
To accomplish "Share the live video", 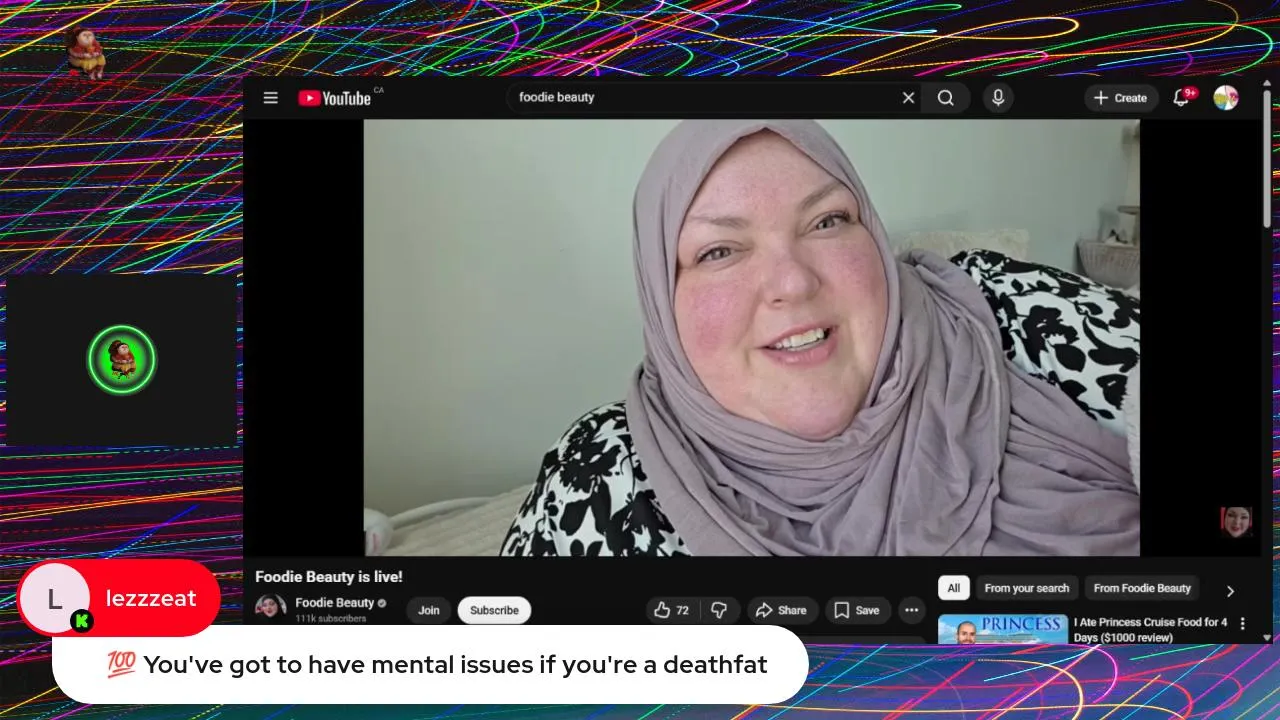I will tap(781, 610).
